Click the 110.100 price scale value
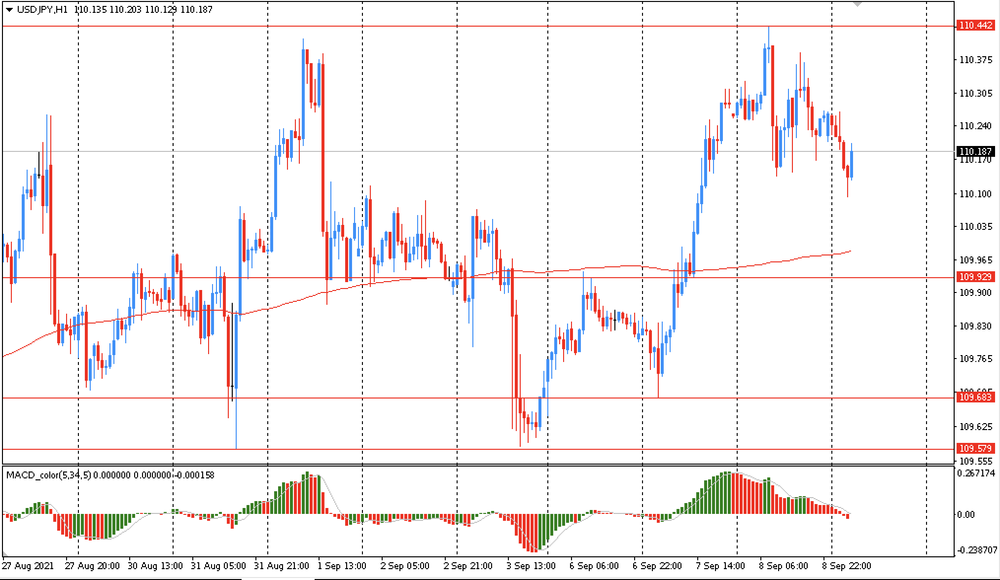This screenshot has width=1000, height=580. pyautogui.click(x=976, y=193)
